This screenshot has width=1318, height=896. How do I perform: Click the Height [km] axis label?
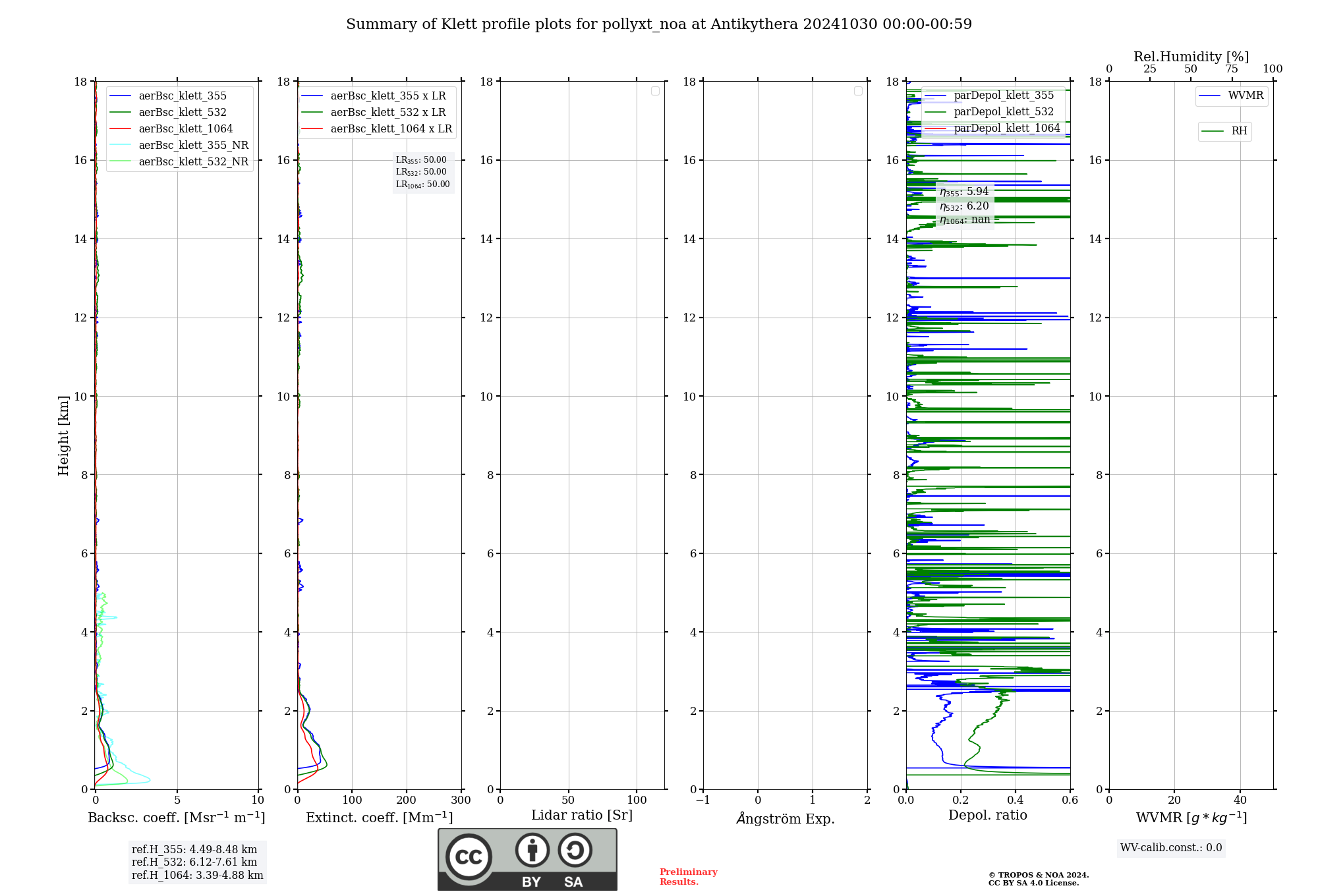coord(63,435)
